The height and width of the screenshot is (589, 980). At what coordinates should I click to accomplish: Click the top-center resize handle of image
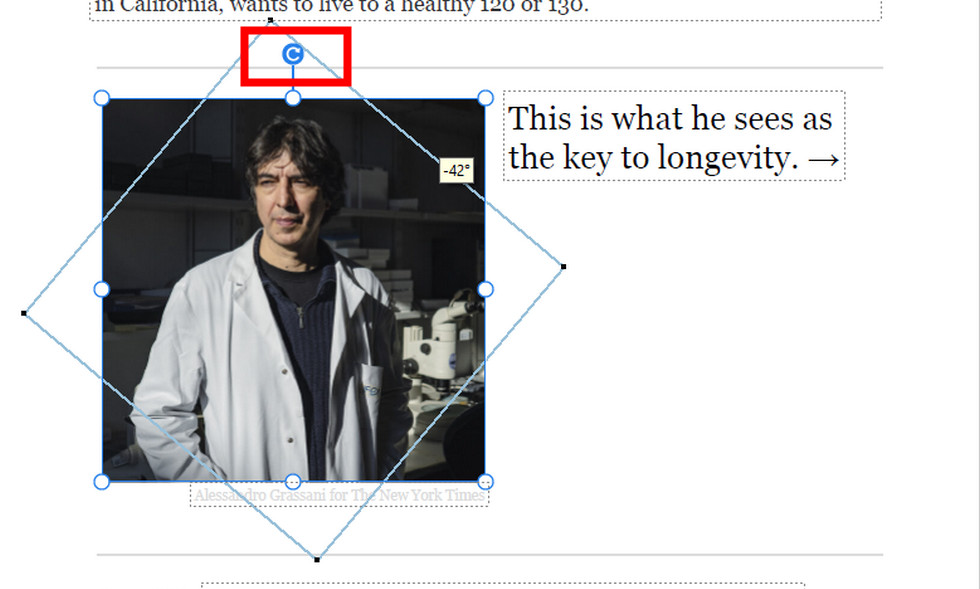click(x=292, y=98)
